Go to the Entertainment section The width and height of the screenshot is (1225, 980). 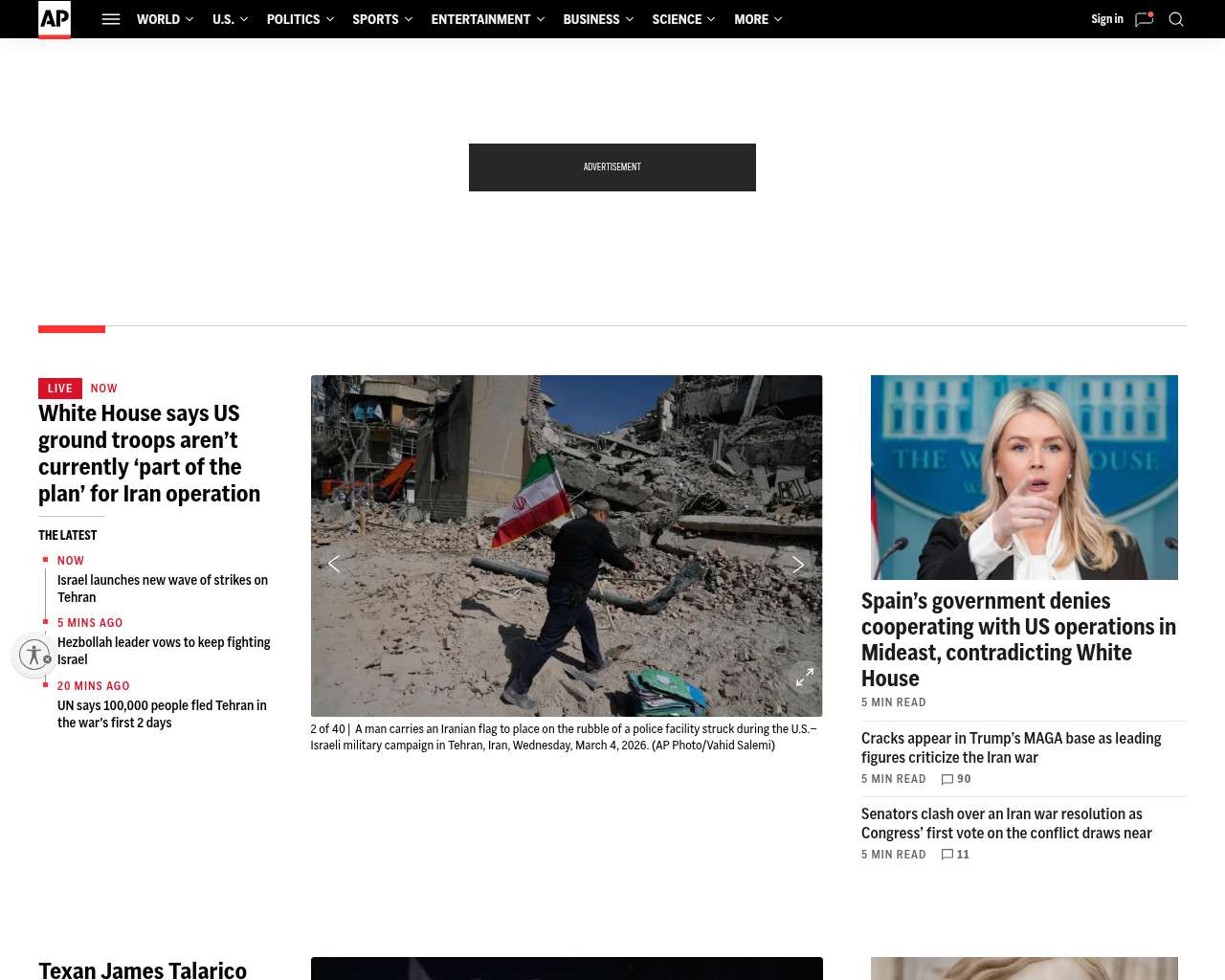point(480,19)
